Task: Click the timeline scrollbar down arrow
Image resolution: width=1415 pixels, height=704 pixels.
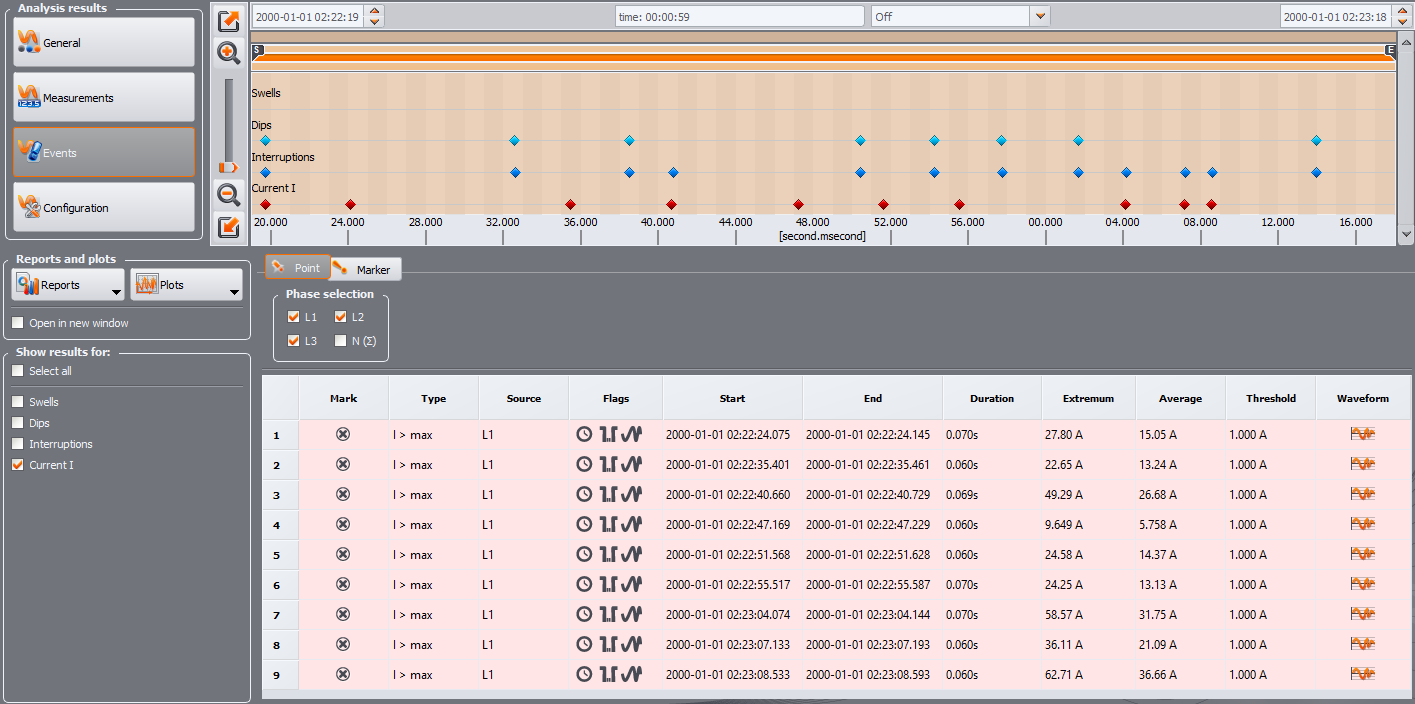Action: coord(1405,235)
